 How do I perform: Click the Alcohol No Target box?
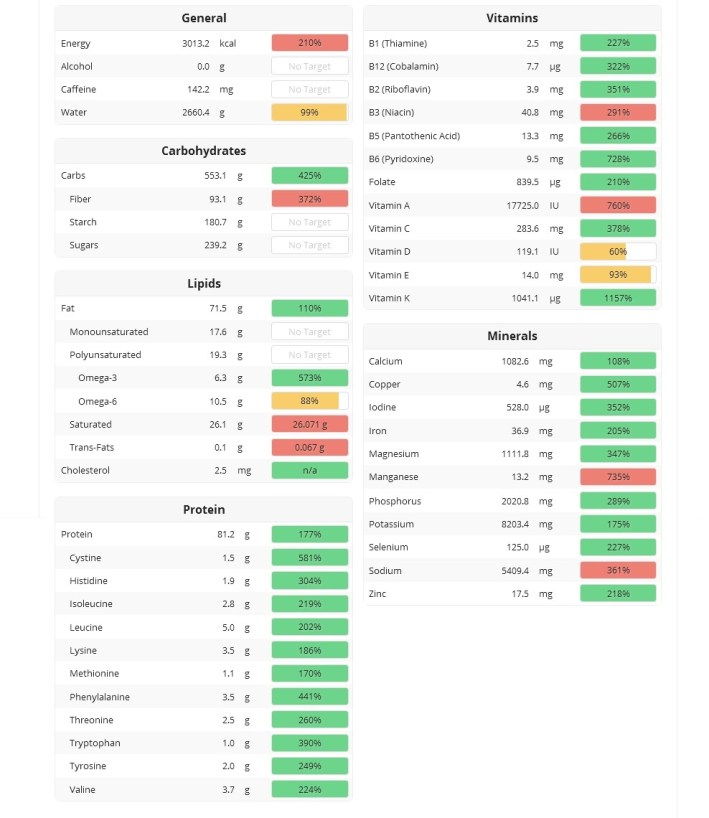point(309,66)
